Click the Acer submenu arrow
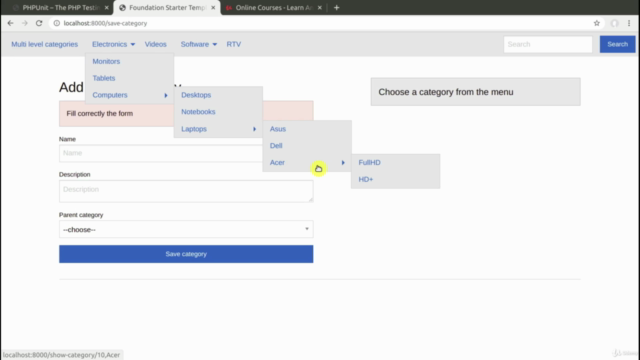640x360 pixels. coord(343,162)
